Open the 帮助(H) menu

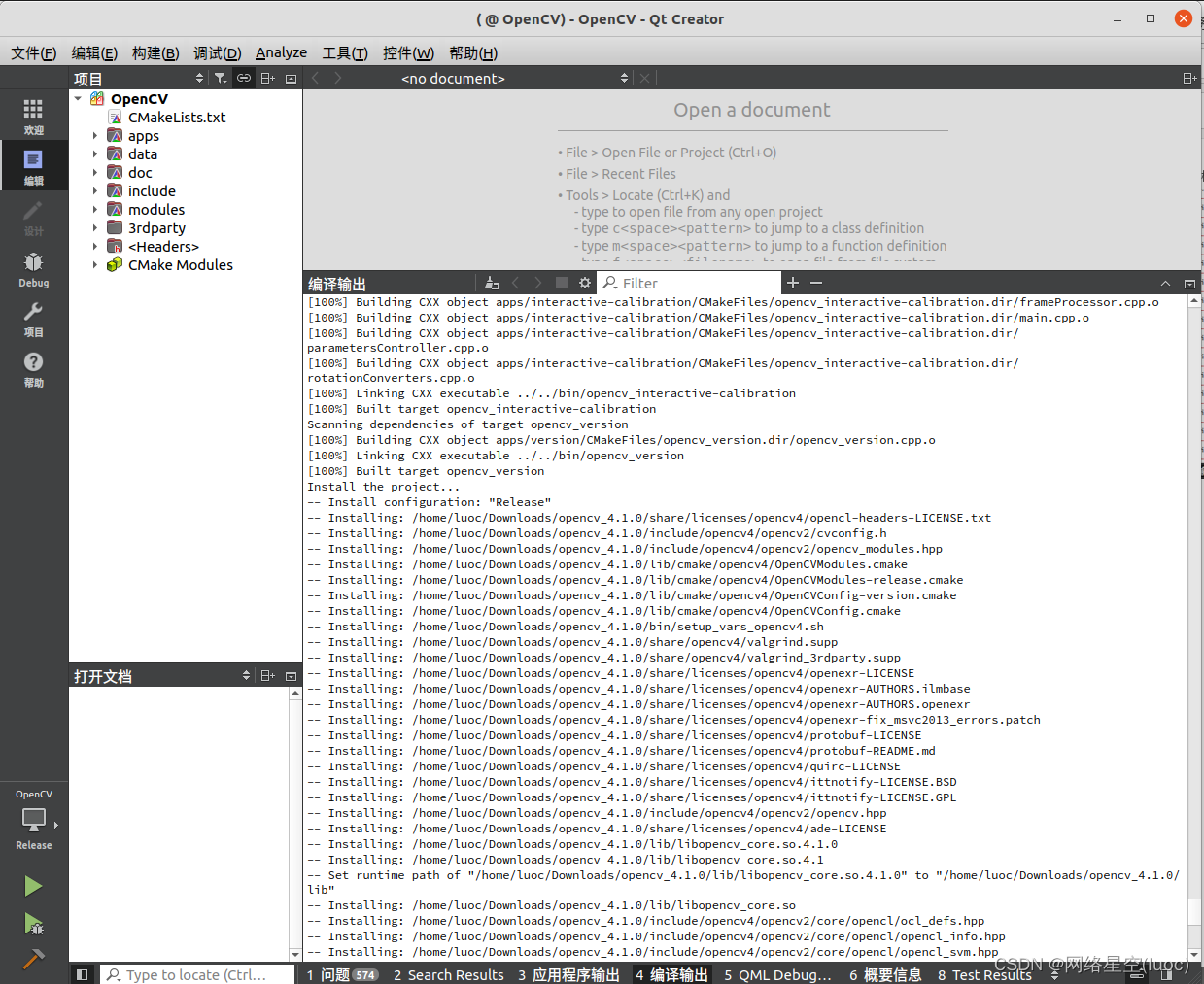pos(473,52)
